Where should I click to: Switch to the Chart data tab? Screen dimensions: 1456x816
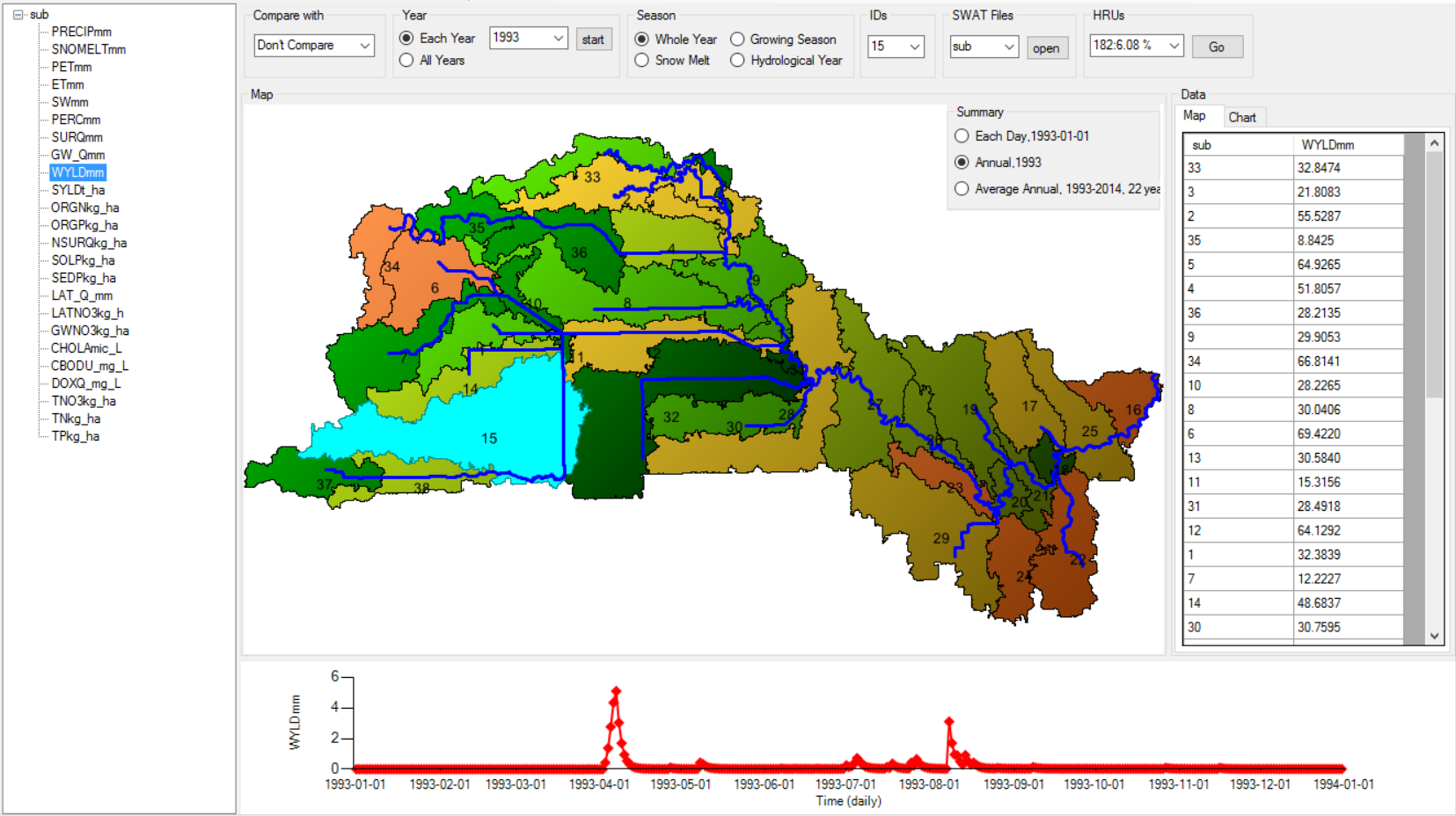(1242, 118)
